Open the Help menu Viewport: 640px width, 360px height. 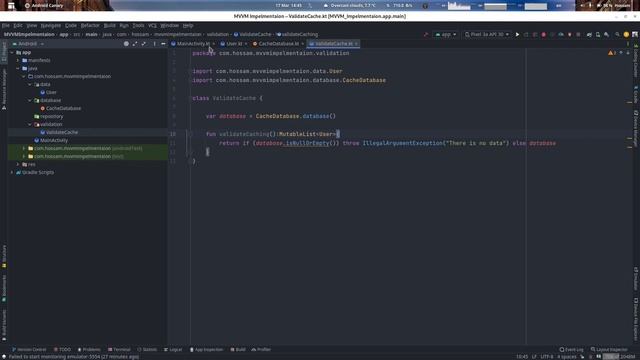click(188, 25)
